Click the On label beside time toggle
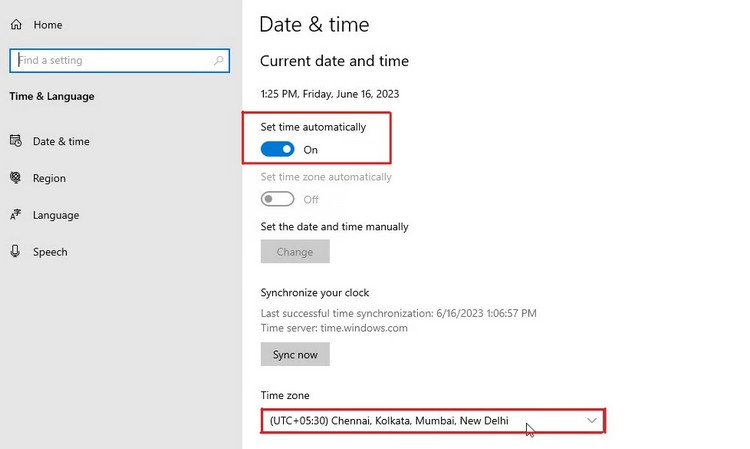The height and width of the screenshot is (449, 750). click(310, 150)
